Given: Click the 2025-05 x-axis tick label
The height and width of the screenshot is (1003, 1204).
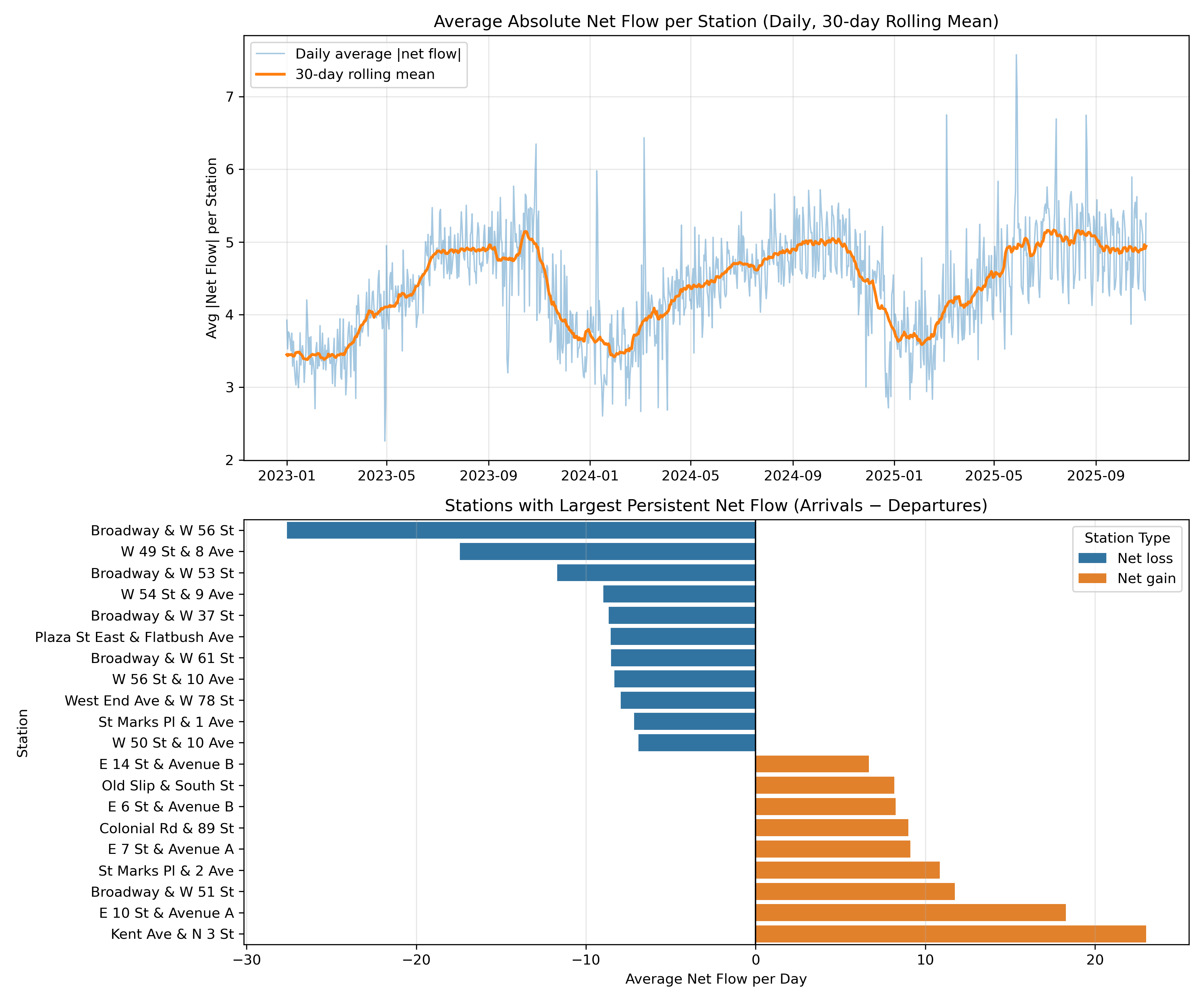Looking at the screenshot, I should pos(994,476).
